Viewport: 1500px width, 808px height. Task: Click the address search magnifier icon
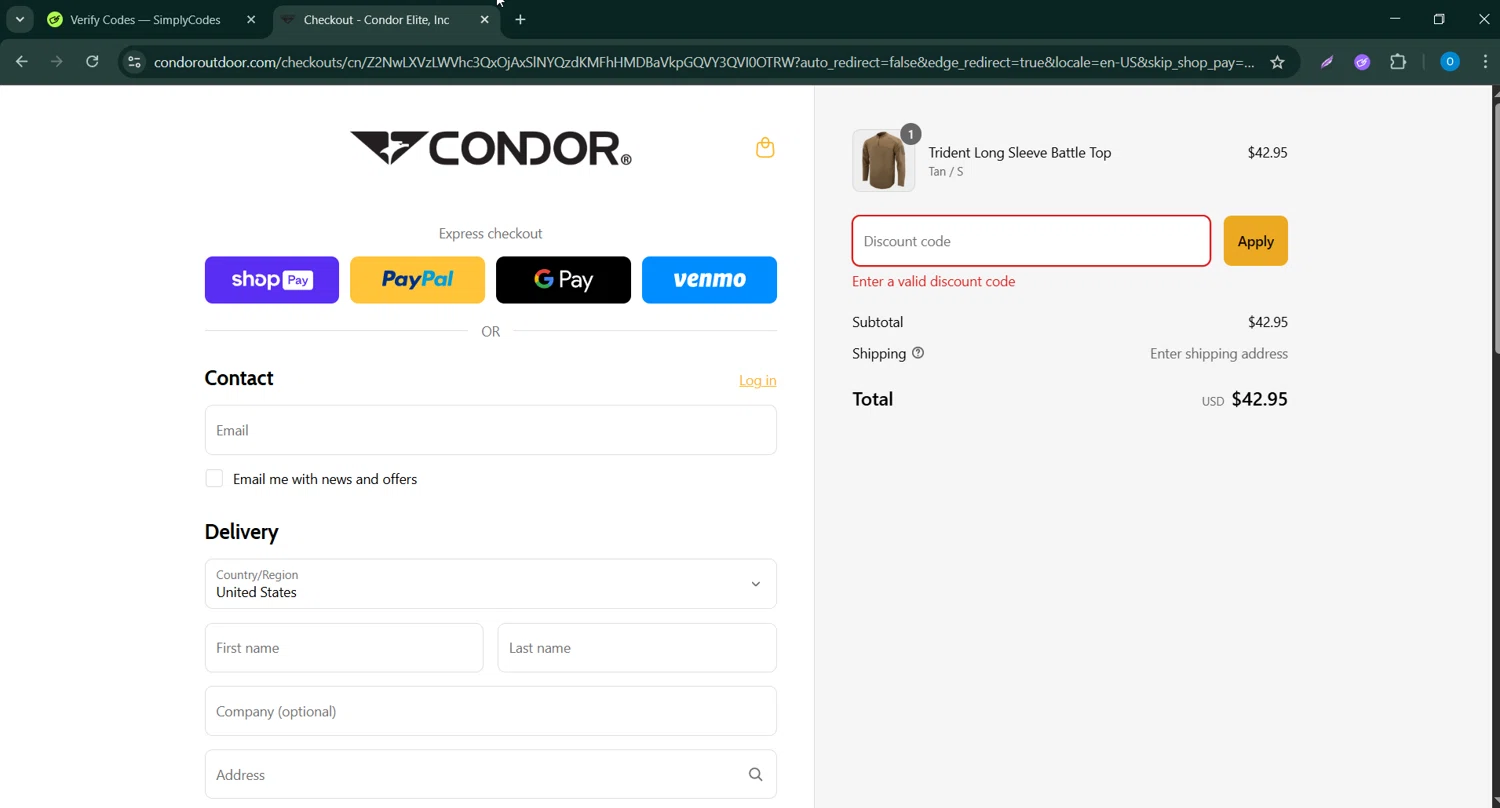(x=755, y=775)
